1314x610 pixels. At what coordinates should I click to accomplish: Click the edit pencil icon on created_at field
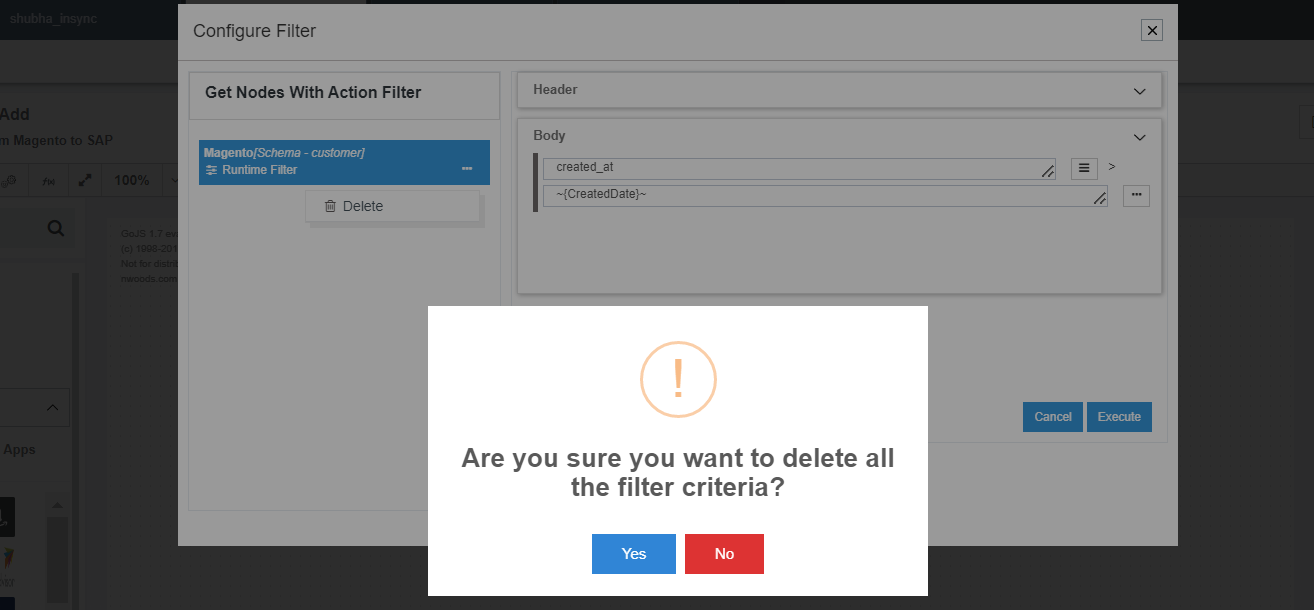(1047, 170)
